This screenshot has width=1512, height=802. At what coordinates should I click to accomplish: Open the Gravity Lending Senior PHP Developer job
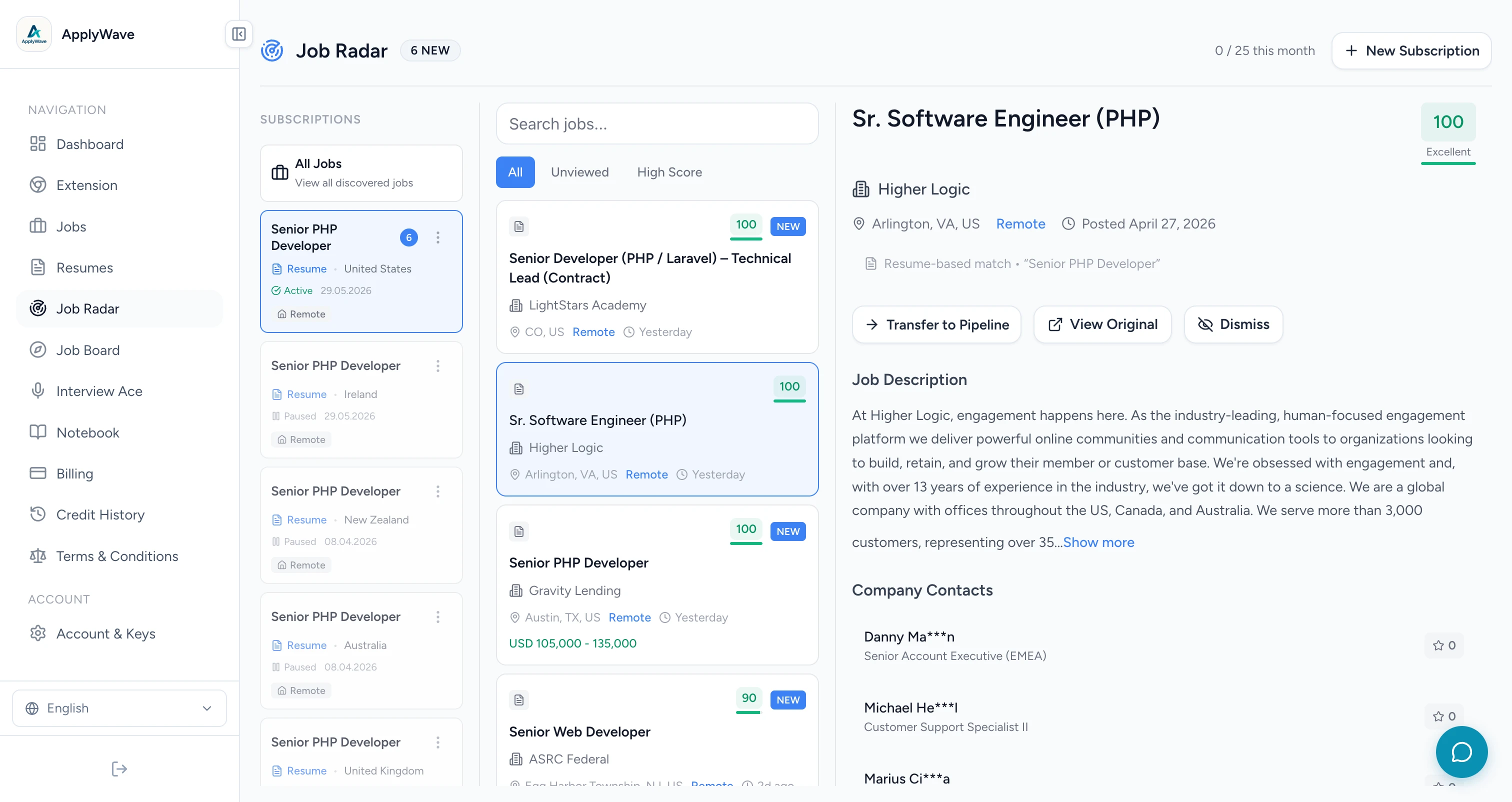657,585
